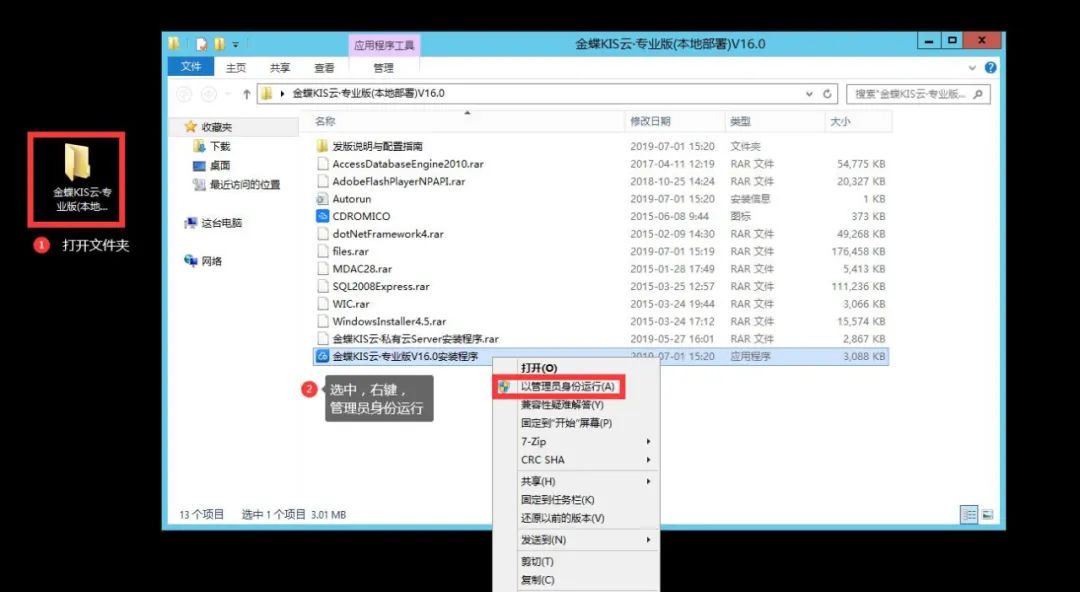Select AccessDatabaseEngine2010.rar file
This screenshot has height=592, width=1080.
coord(408,164)
